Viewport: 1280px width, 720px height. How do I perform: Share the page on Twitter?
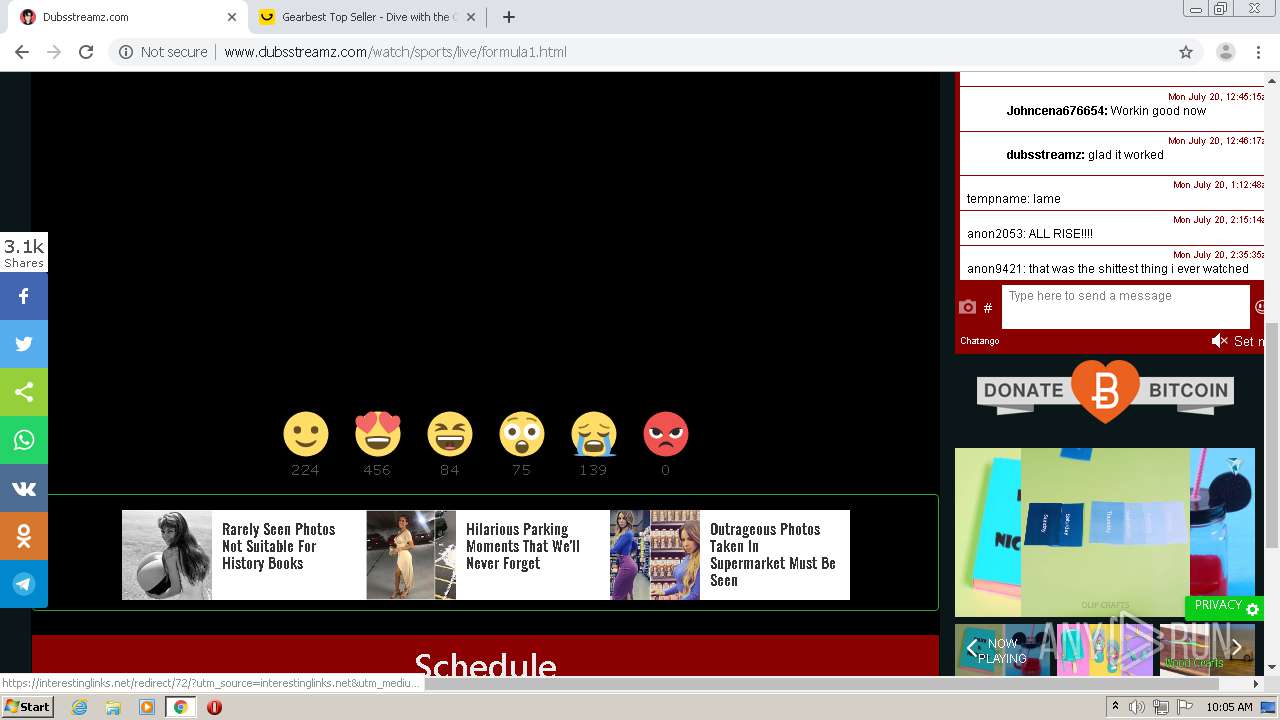(24, 344)
